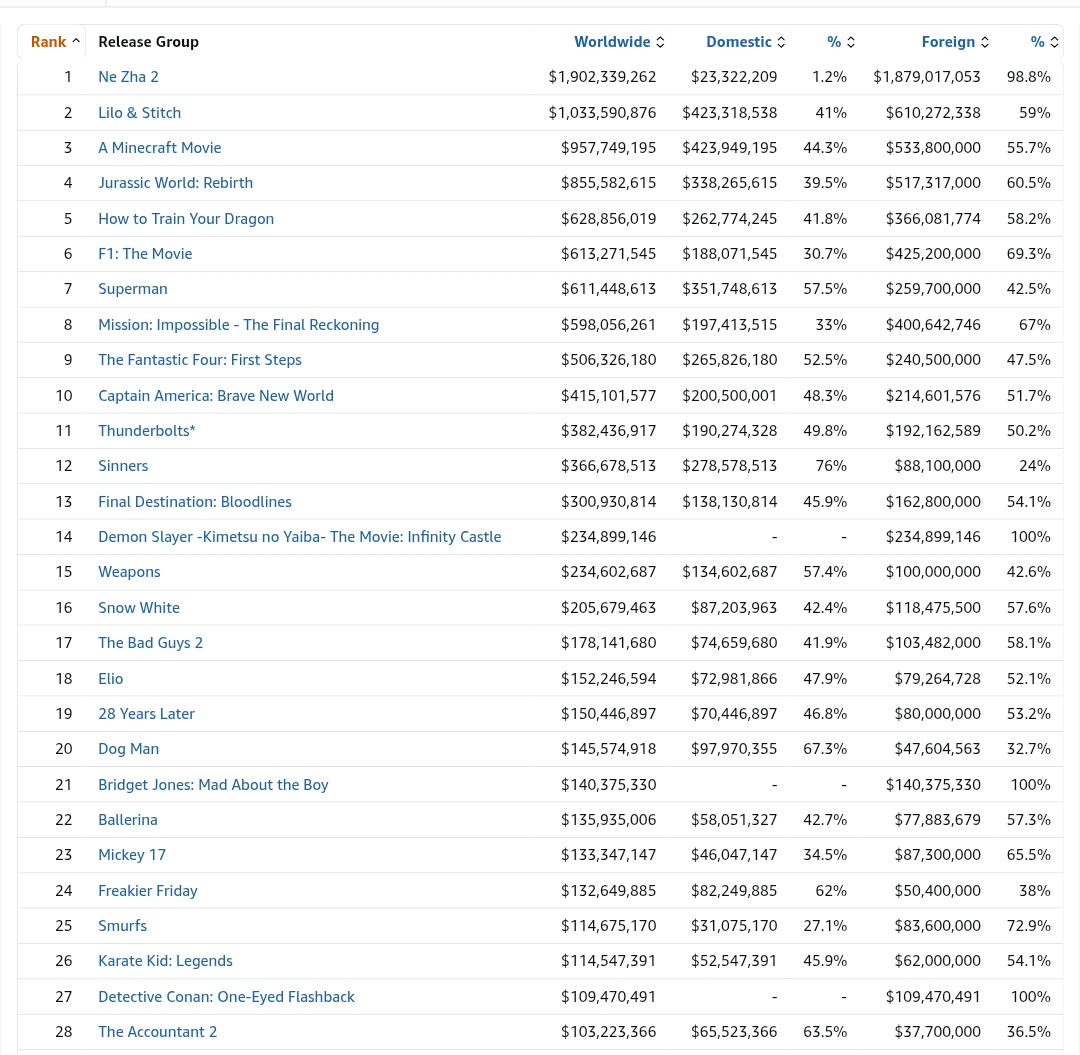Sort by Worldwide gross column header
The image size is (1080, 1055).
tap(619, 42)
